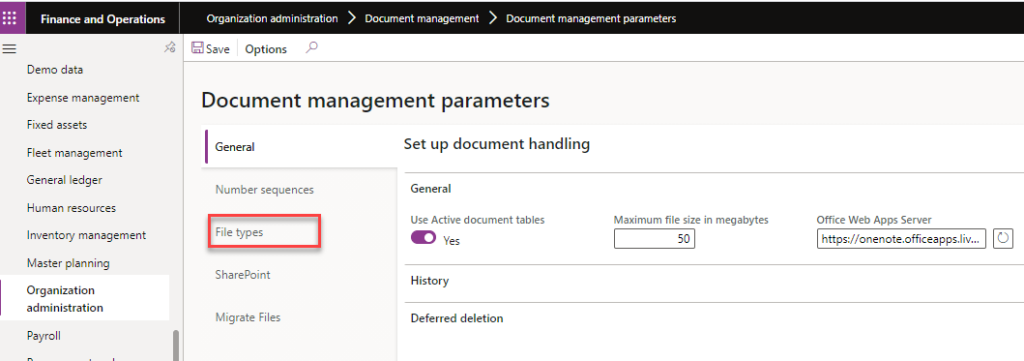Open the SharePoint tab
Viewport: 1024px width, 361px height.
click(x=243, y=275)
